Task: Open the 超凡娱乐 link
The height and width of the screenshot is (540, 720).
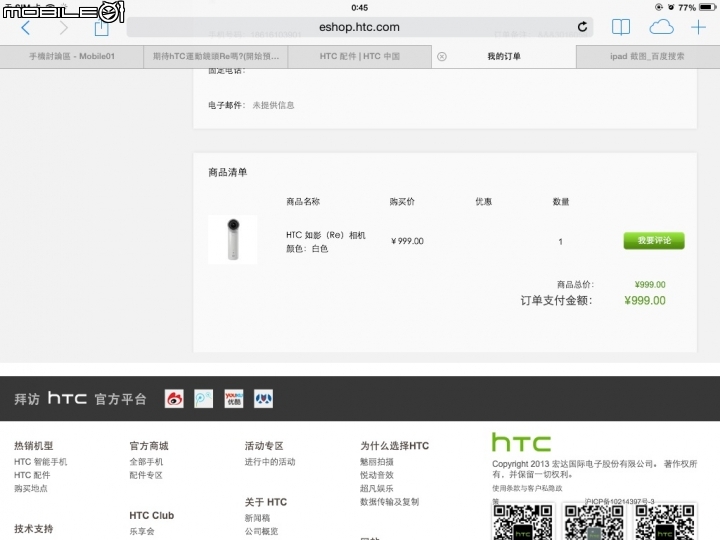Action: pyautogui.click(x=377, y=489)
